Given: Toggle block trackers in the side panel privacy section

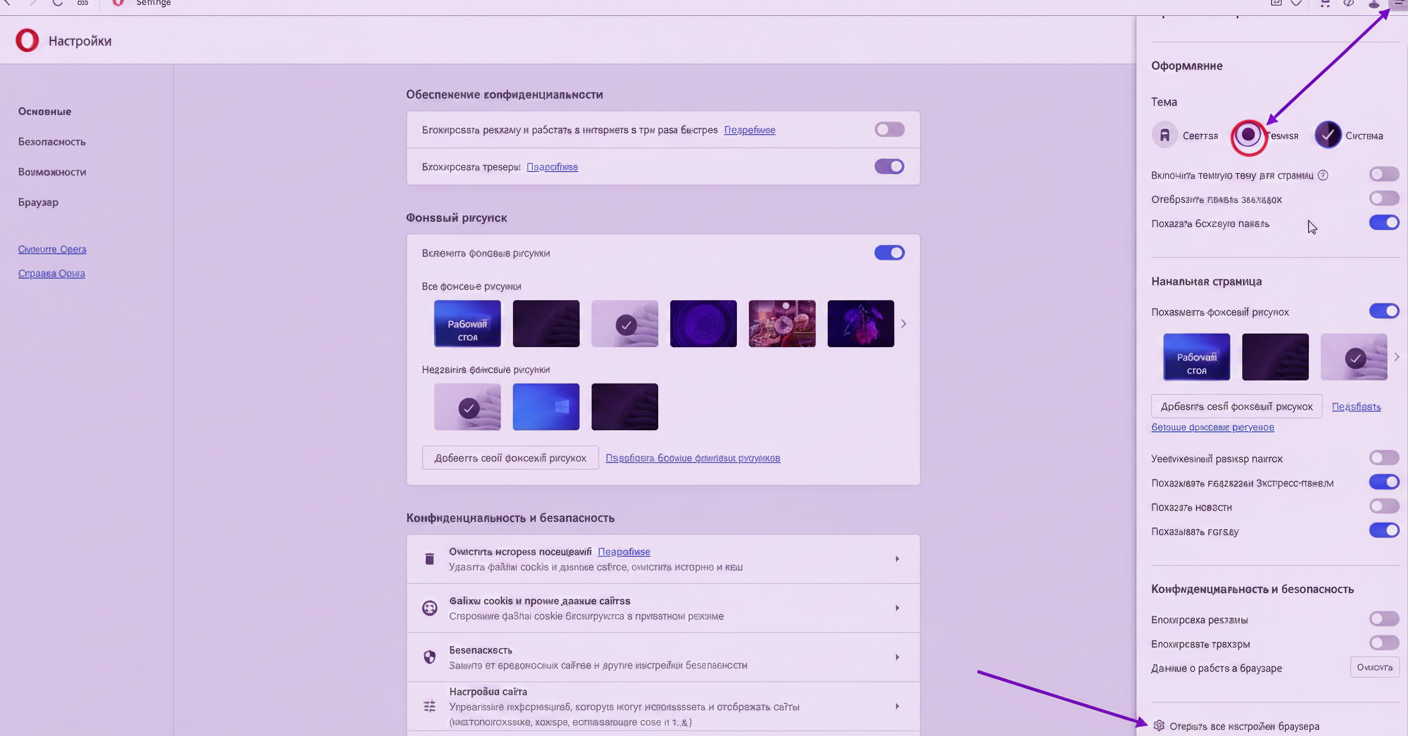Looking at the screenshot, I should click(x=1384, y=643).
